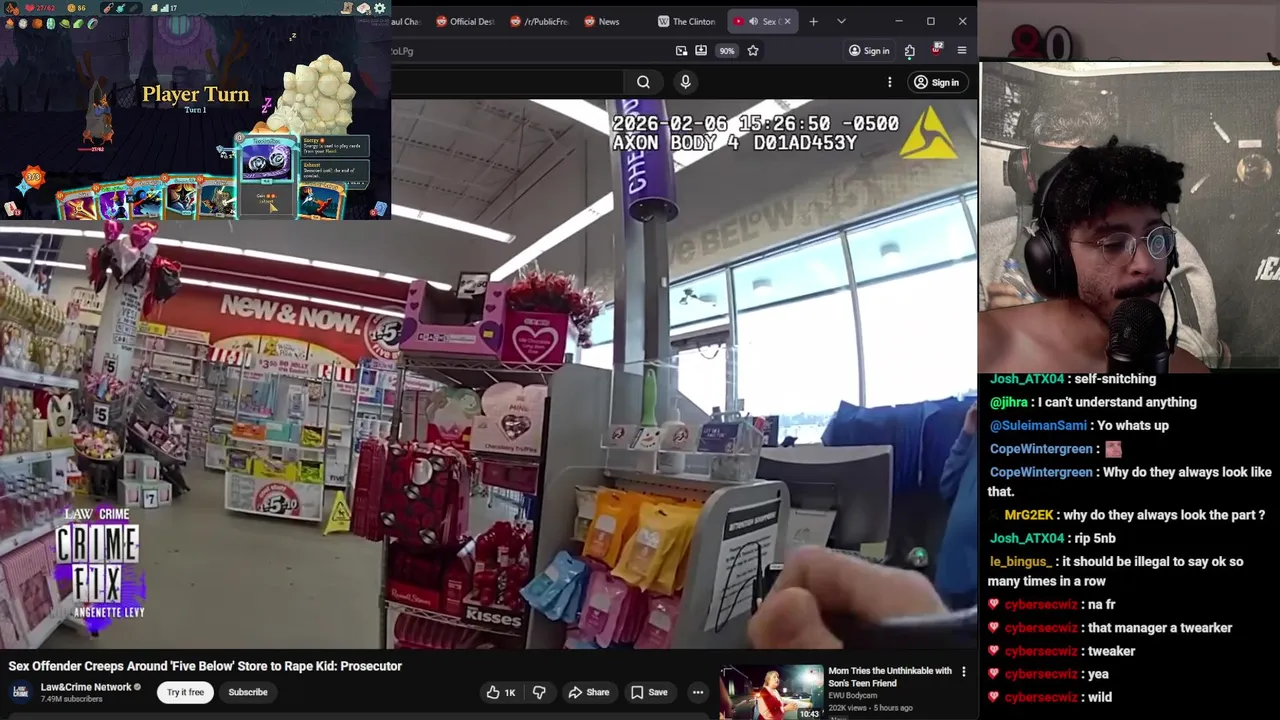Click the 90% zoom level indicator
1280x720 pixels.
(x=727, y=51)
